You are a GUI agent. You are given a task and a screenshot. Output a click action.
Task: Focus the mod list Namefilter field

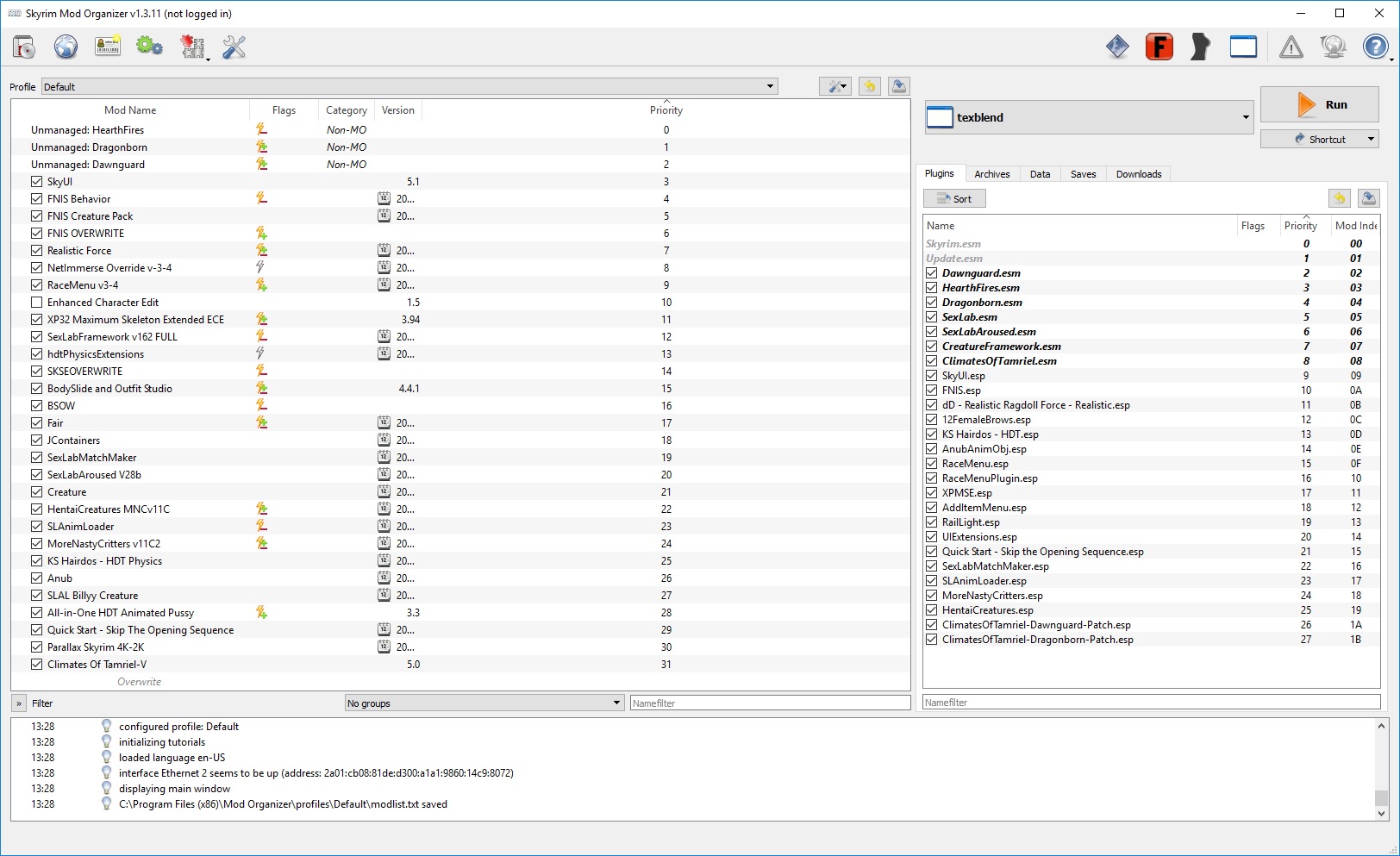pos(770,703)
